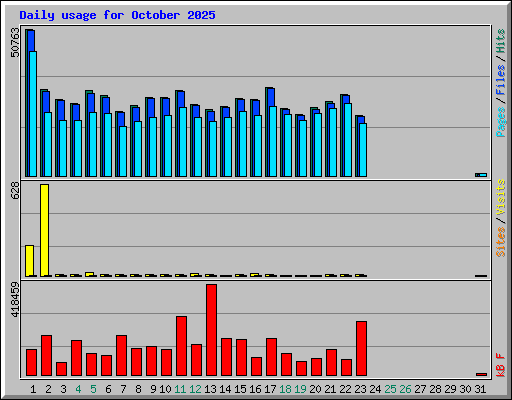512x400 pixels.
Task: Click the short red KB bar for day 3
Action: [x=61, y=369]
